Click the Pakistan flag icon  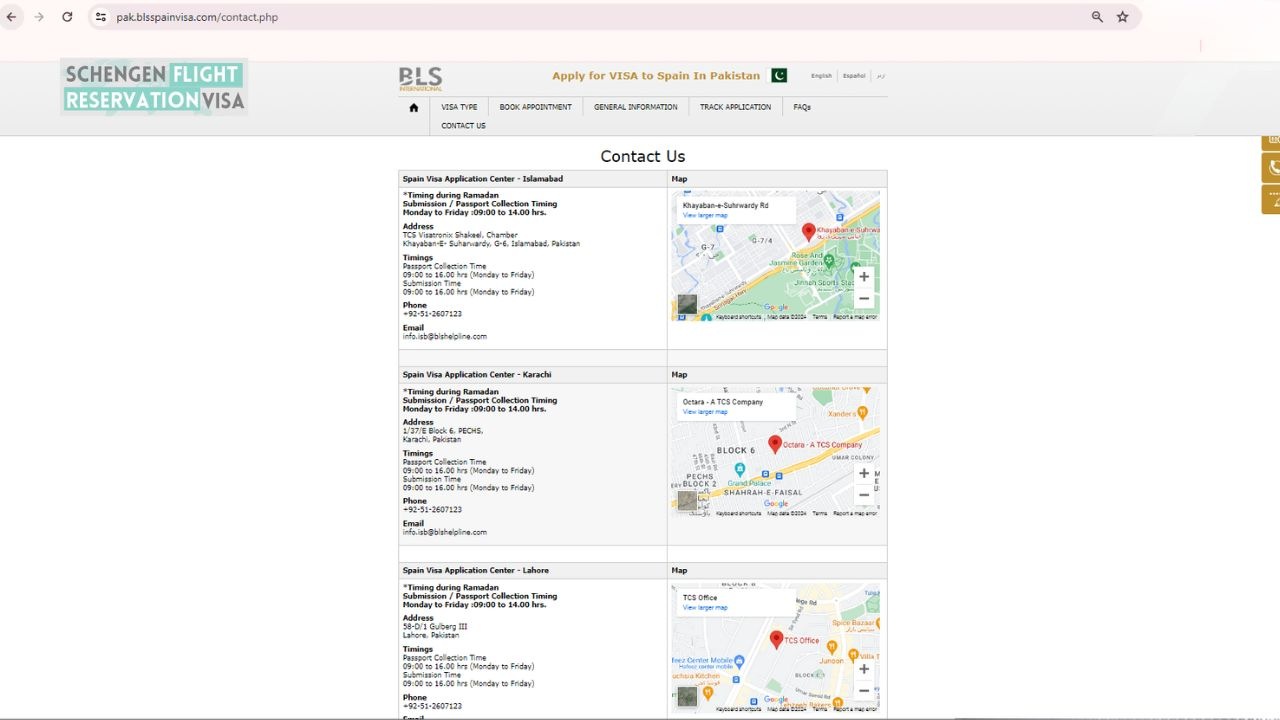tap(779, 75)
